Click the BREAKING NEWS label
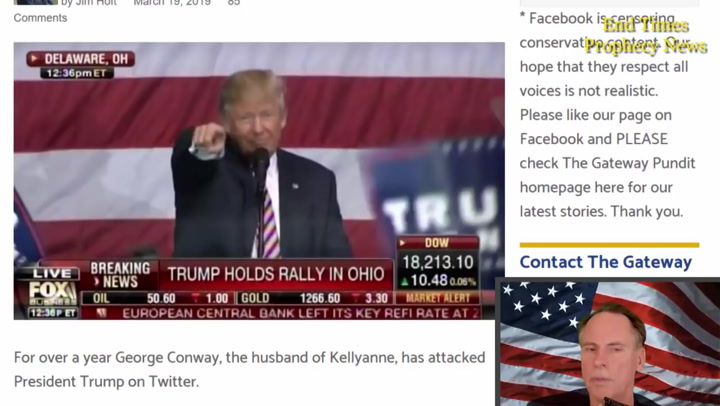Viewport: 720px width, 406px height. coord(120,275)
